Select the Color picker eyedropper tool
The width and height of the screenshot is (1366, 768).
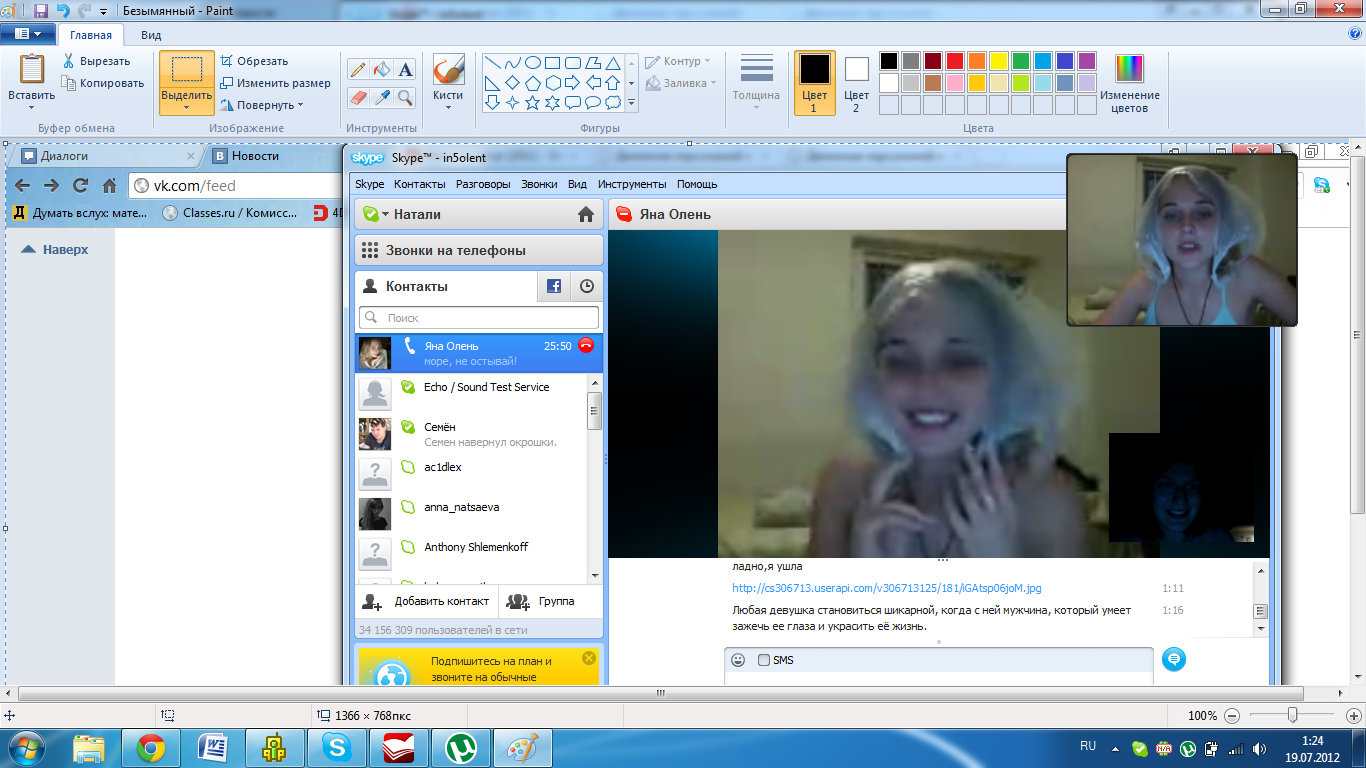381,97
